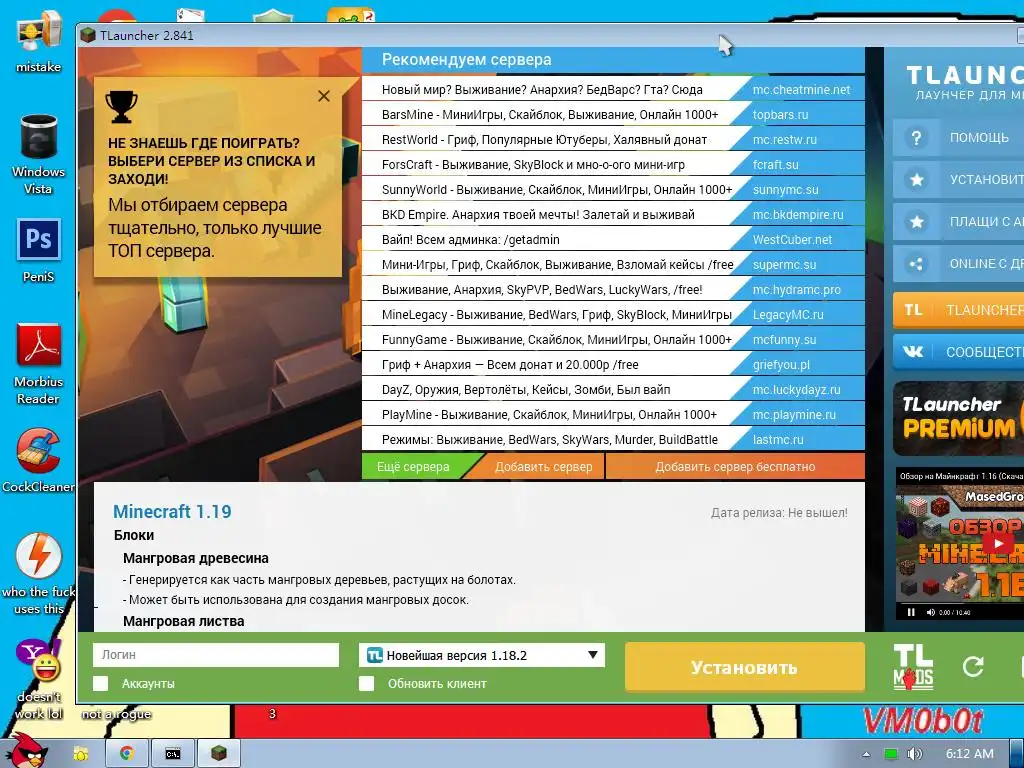Open the TL Mods icon

(913, 667)
